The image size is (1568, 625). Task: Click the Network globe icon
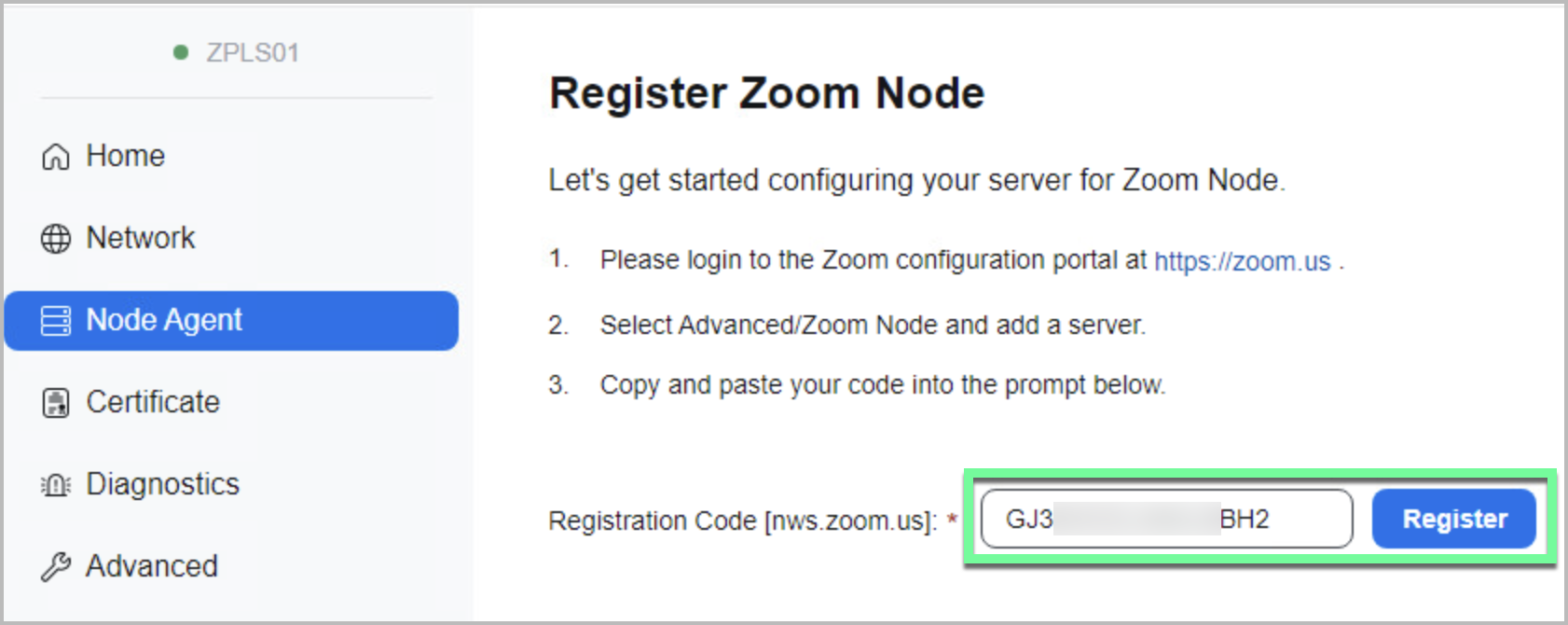tap(56, 239)
